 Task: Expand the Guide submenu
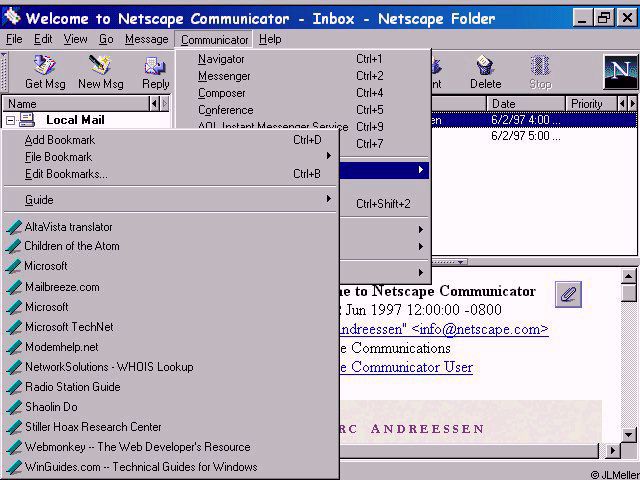click(x=328, y=199)
